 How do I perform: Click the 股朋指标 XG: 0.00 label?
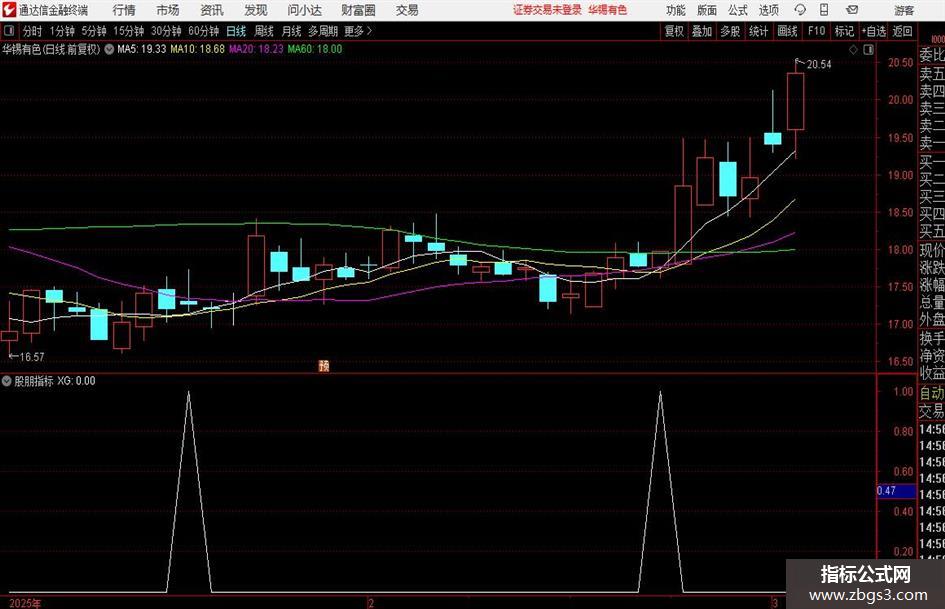(x=54, y=381)
